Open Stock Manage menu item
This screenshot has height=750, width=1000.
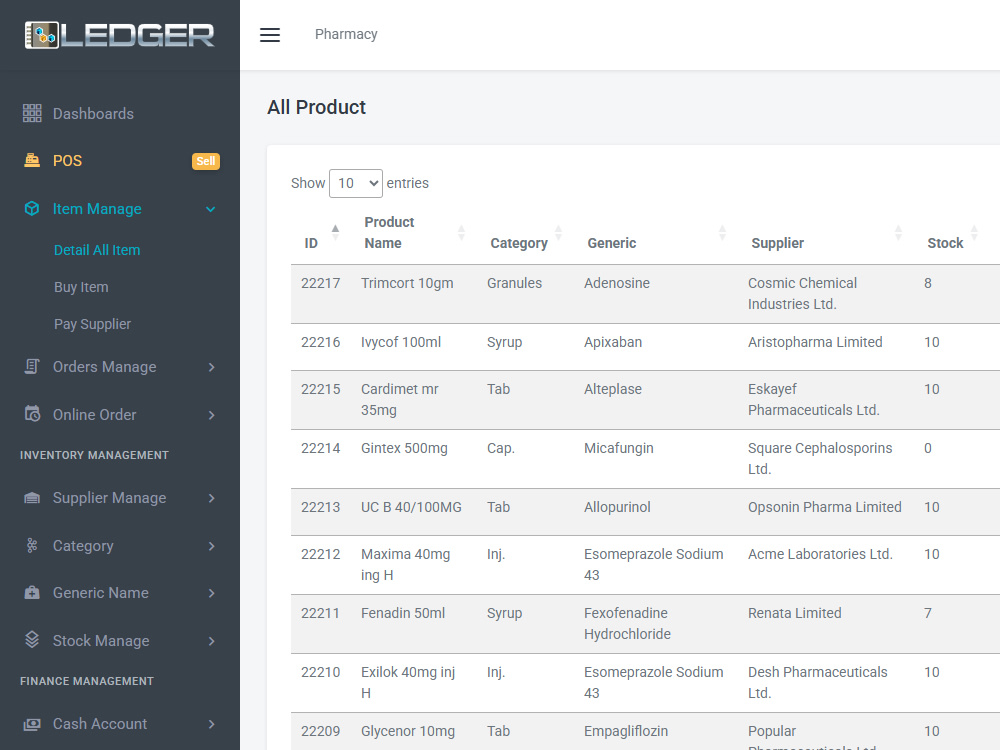[101, 640]
